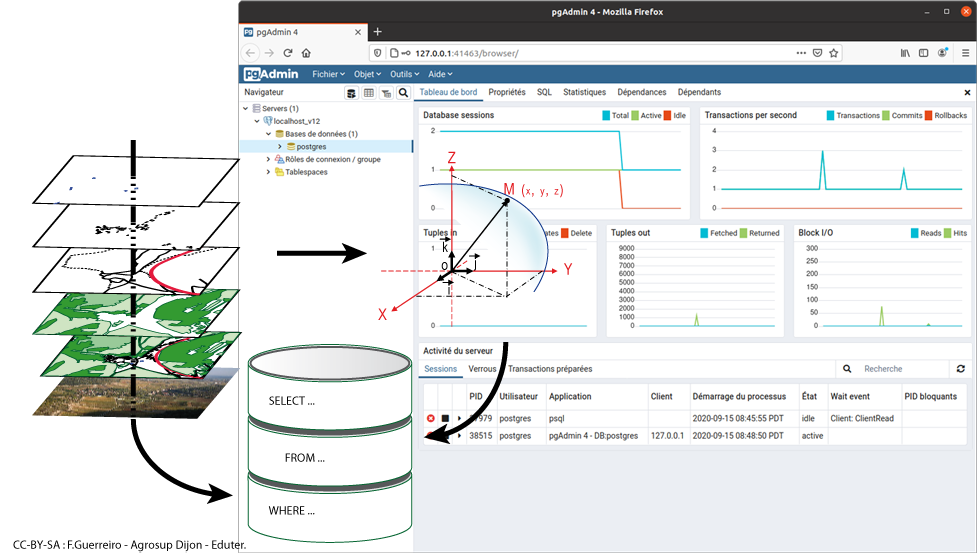
Task: Expand the Tablespaces node
Action: click(268, 172)
